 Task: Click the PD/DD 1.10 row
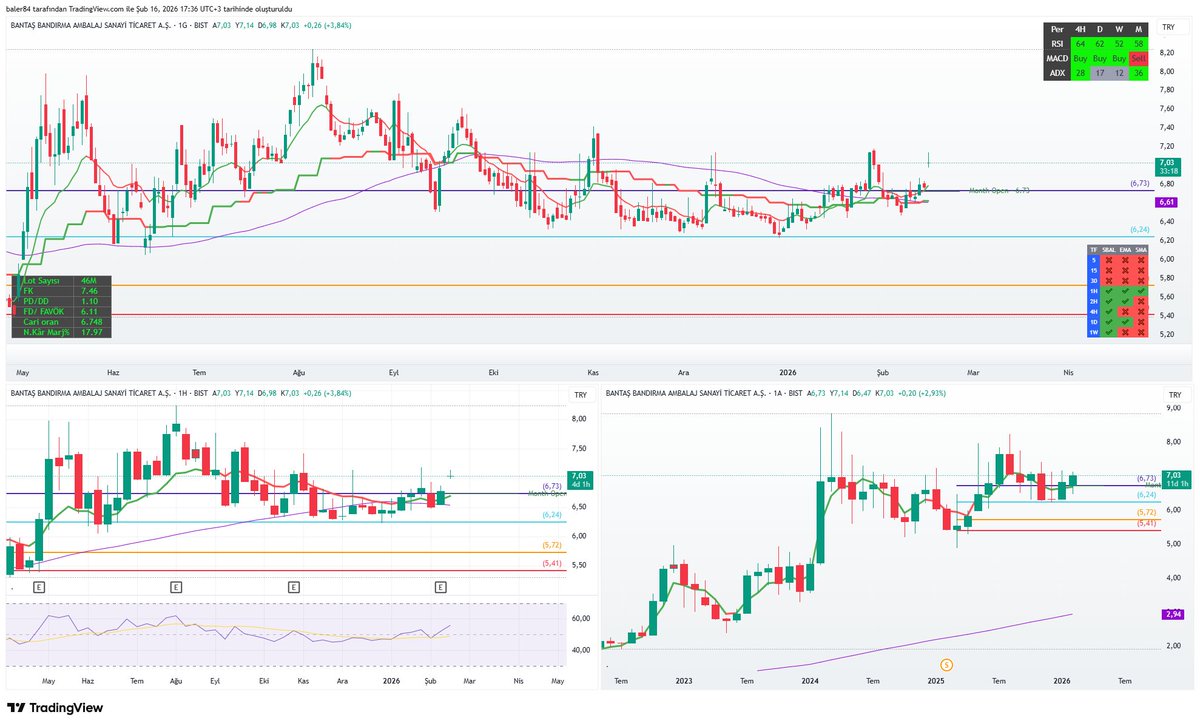[62, 301]
